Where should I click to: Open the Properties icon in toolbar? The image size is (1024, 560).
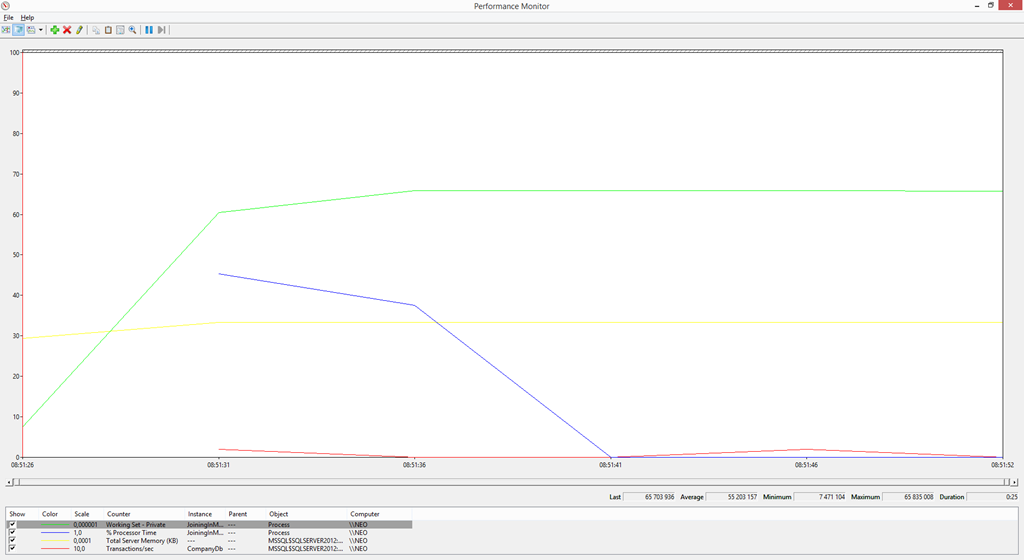120,30
